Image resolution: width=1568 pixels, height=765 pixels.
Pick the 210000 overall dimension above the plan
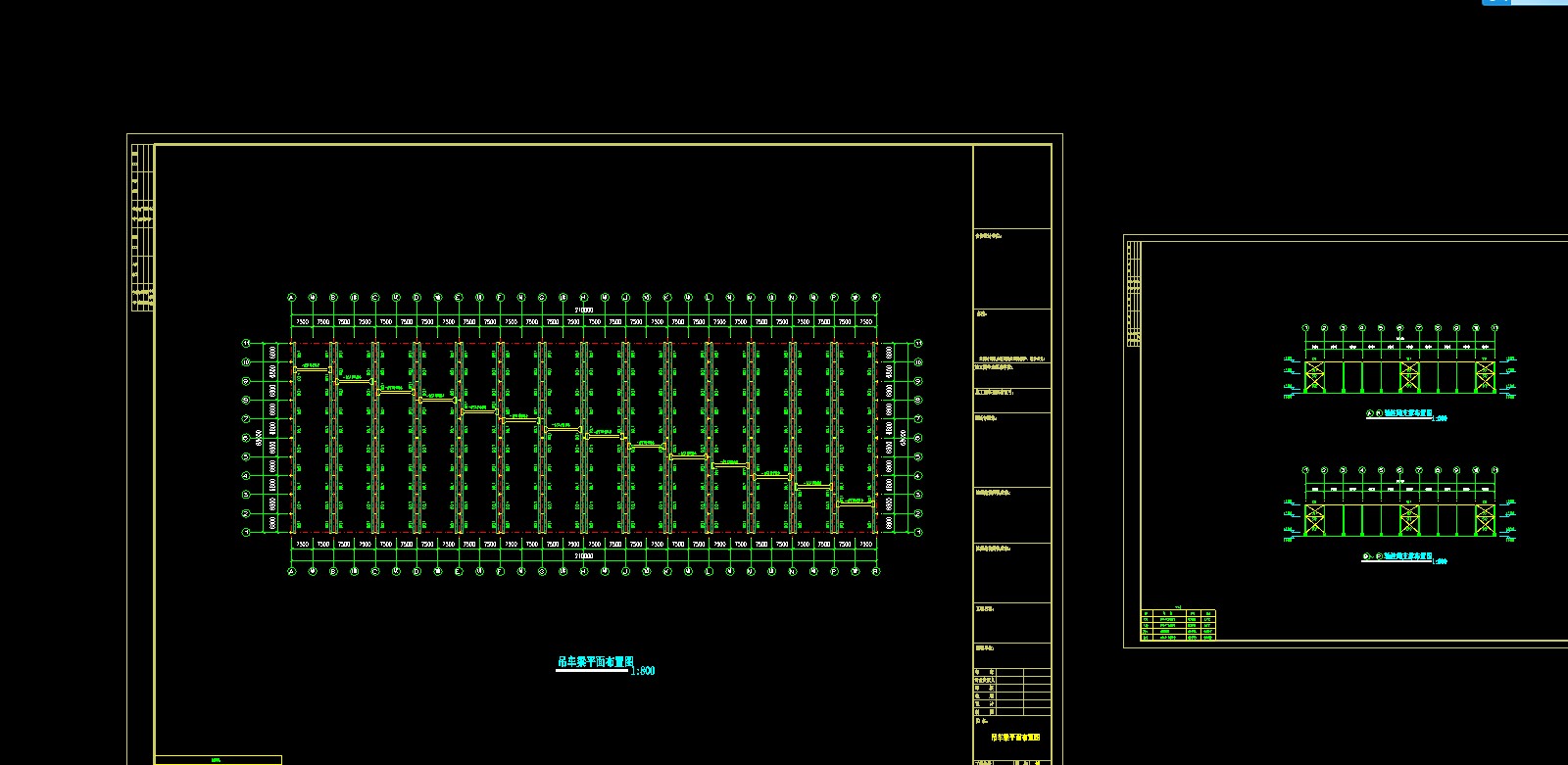point(584,310)
